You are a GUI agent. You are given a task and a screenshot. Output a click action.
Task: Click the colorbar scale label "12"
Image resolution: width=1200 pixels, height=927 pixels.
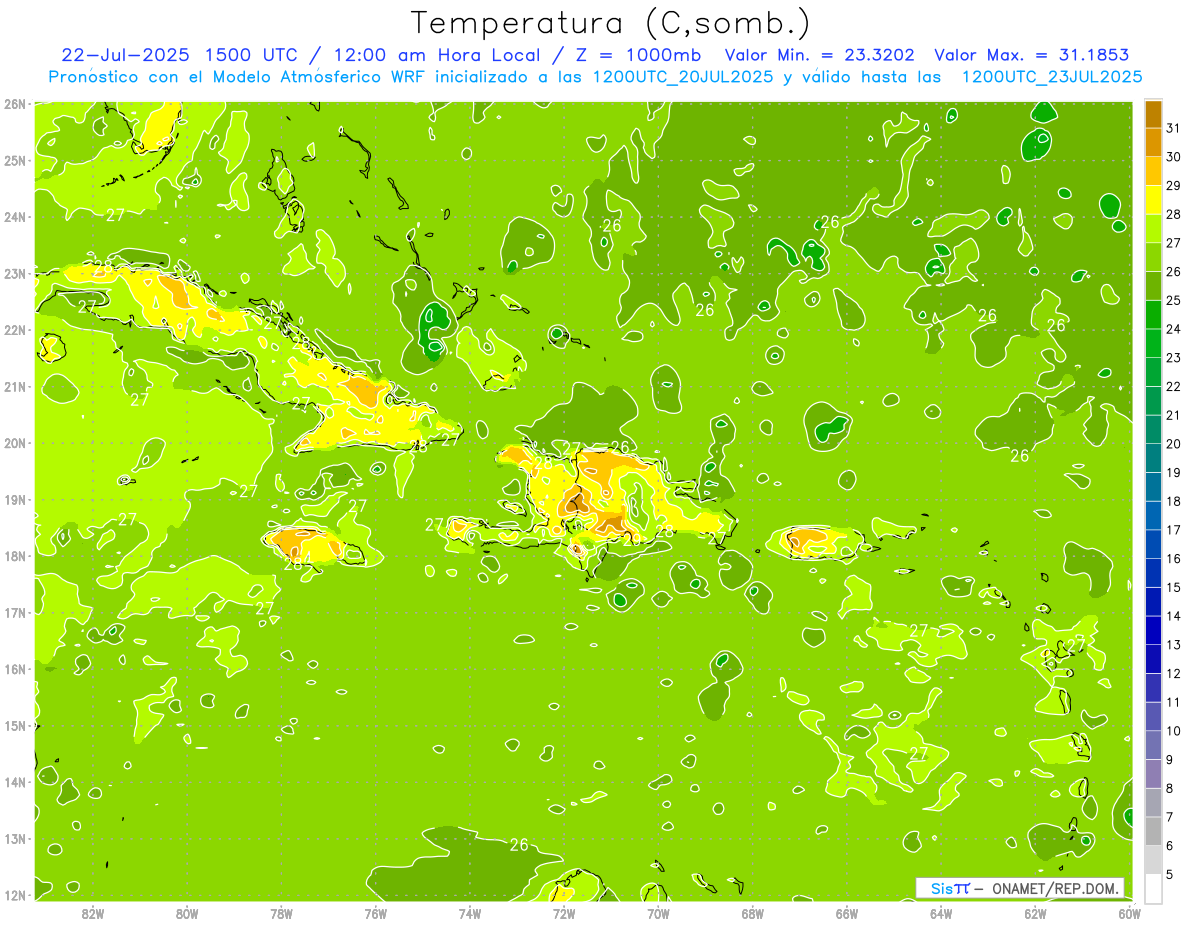pyautogui.click(x=1173, y=673)
